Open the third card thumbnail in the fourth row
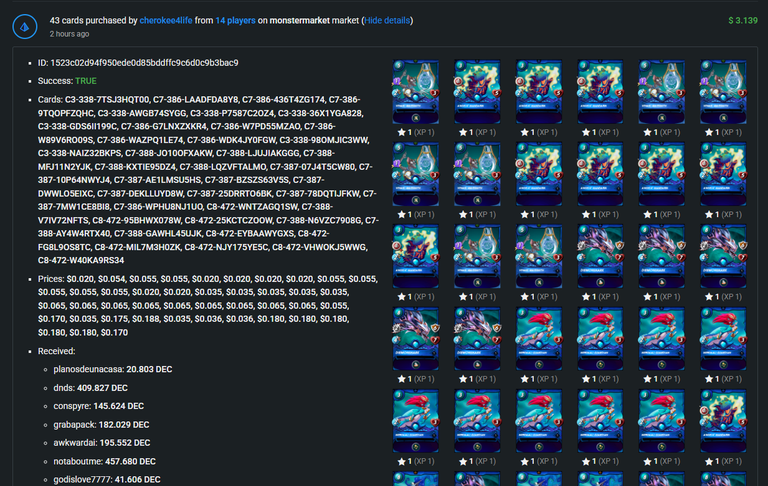This screenshot has height=486, width=768. (539, 339)
